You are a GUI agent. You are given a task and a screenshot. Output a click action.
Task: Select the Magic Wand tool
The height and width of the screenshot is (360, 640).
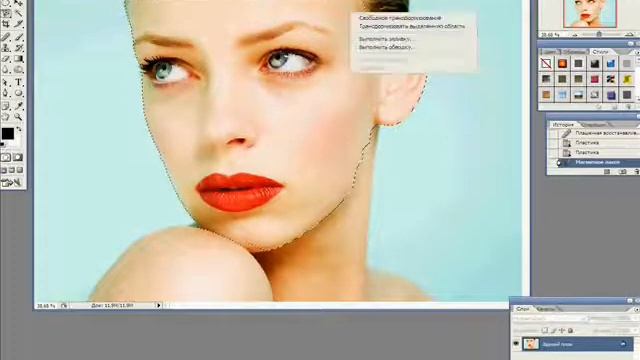click(x=18, y=14)
